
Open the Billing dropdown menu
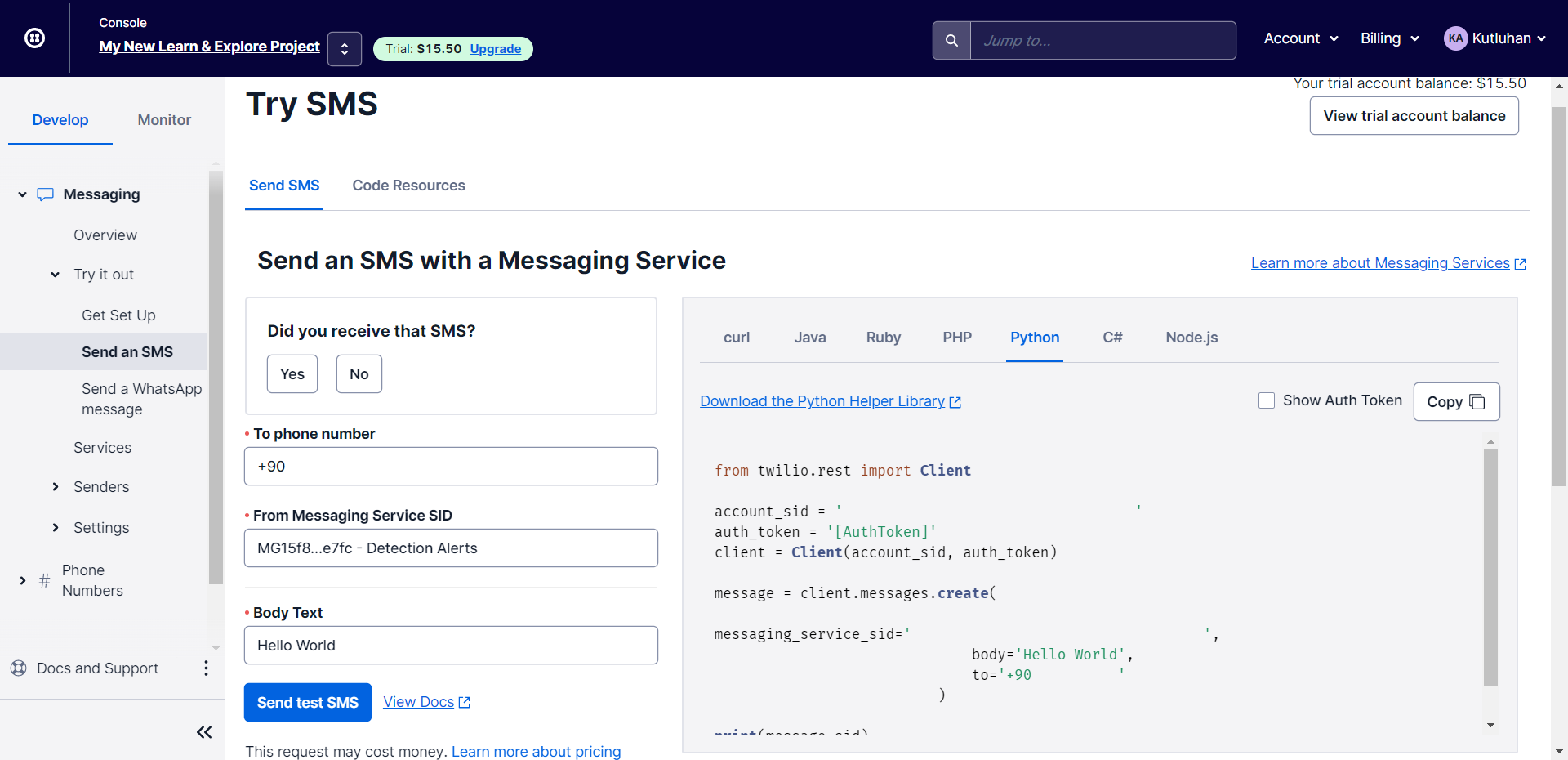pyautogui.click(x=1389, y=38)
